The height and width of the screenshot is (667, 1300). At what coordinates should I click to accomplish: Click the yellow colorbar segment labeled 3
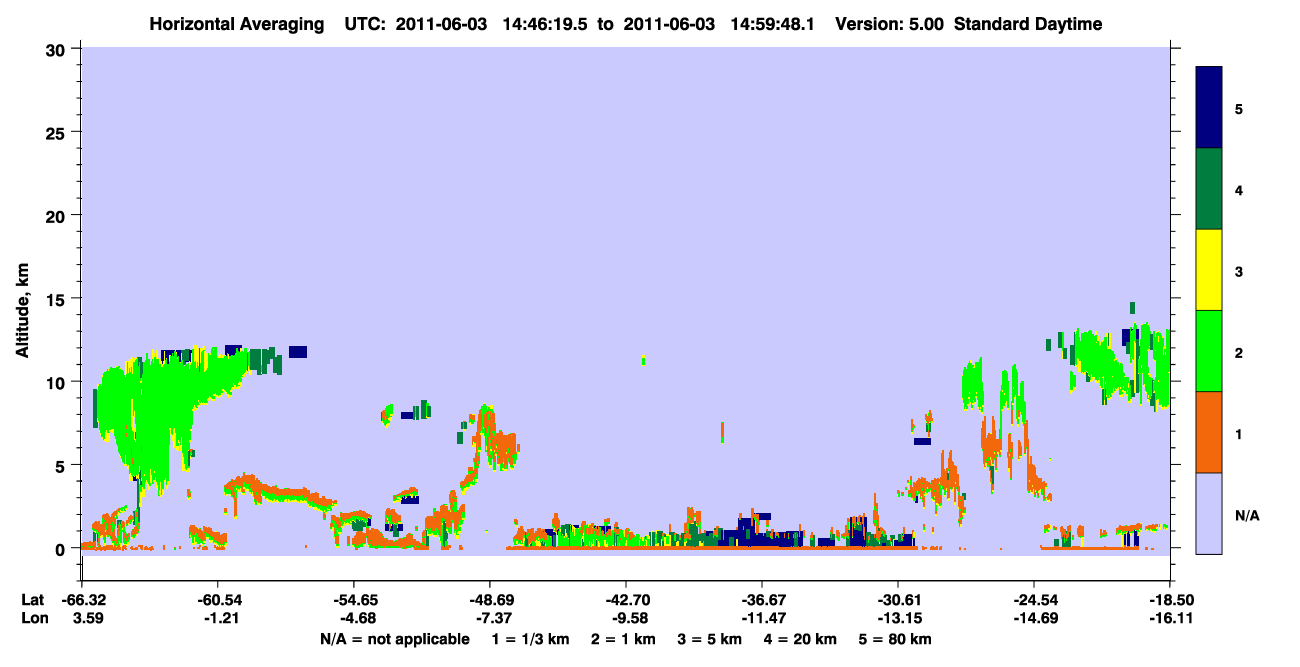[x=1209, y=270]
